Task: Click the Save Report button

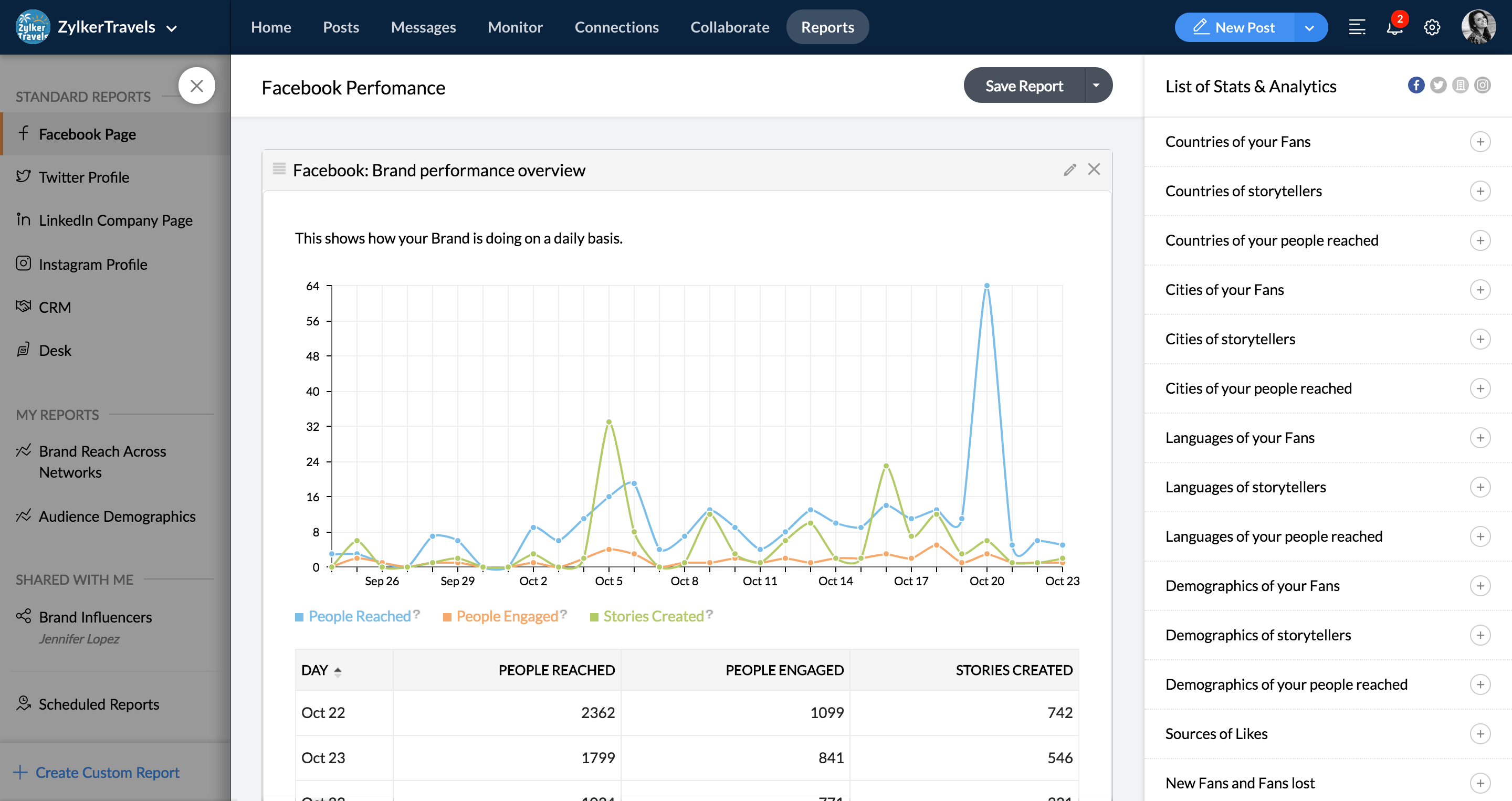Action: (x=1024, y=86)
